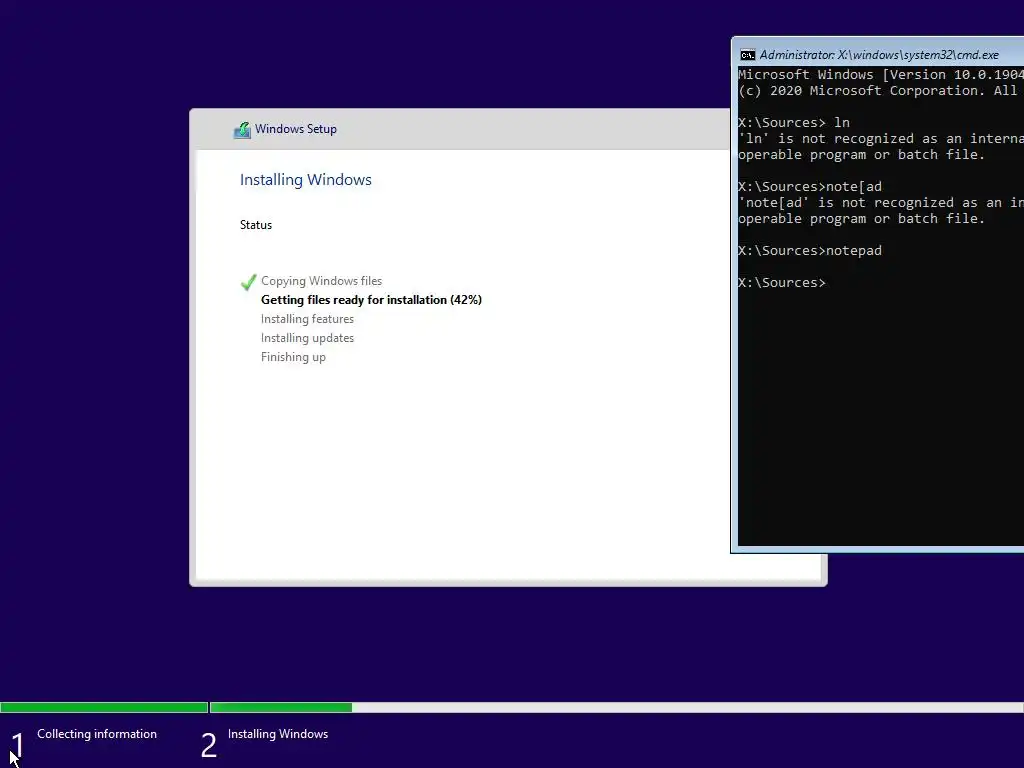Click the Copying Windows files status line
1024x768 pixels.
pyautogui.click(x=321, y=281)
